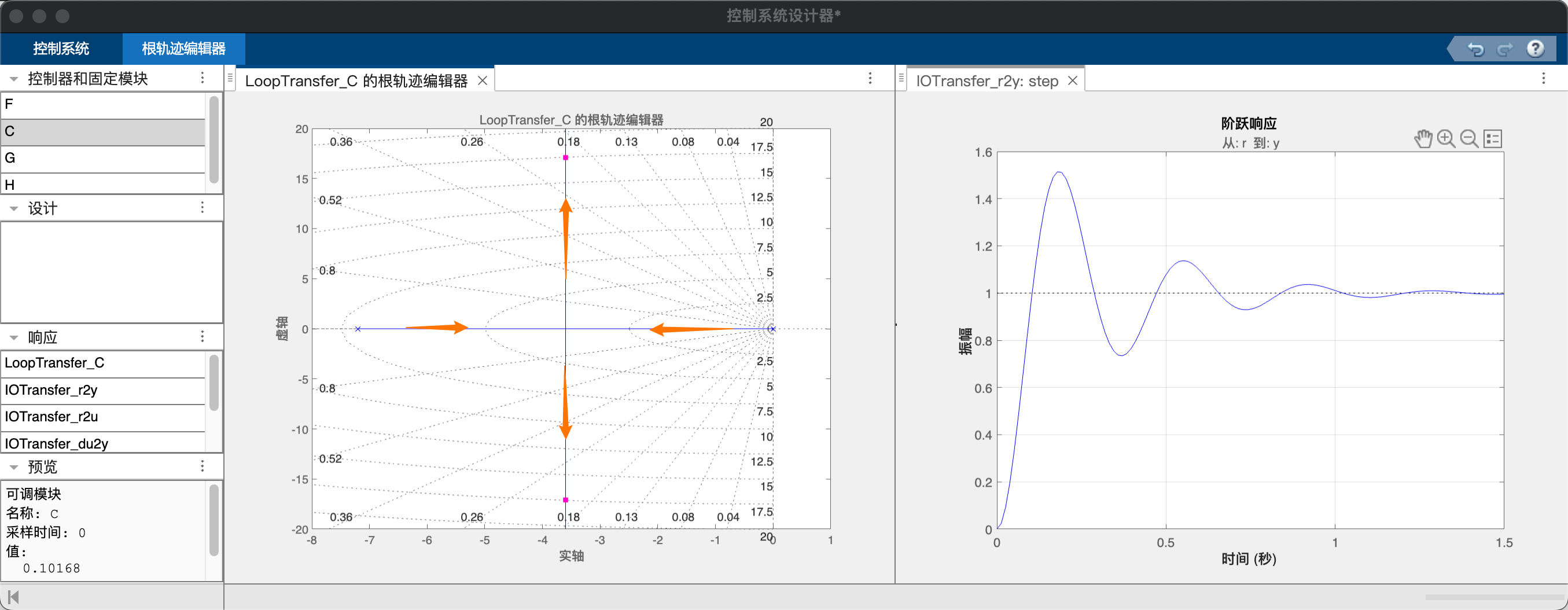Open options menu for 响应 panel
1568x610 pixels.
pyautogui.click(x=203, y=337)
